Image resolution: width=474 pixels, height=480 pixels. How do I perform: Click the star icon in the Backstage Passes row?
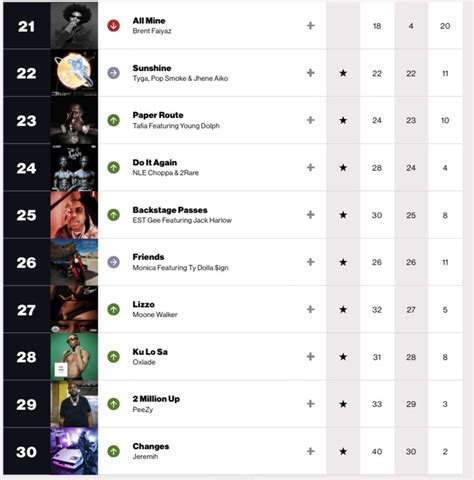click(343, 215)
